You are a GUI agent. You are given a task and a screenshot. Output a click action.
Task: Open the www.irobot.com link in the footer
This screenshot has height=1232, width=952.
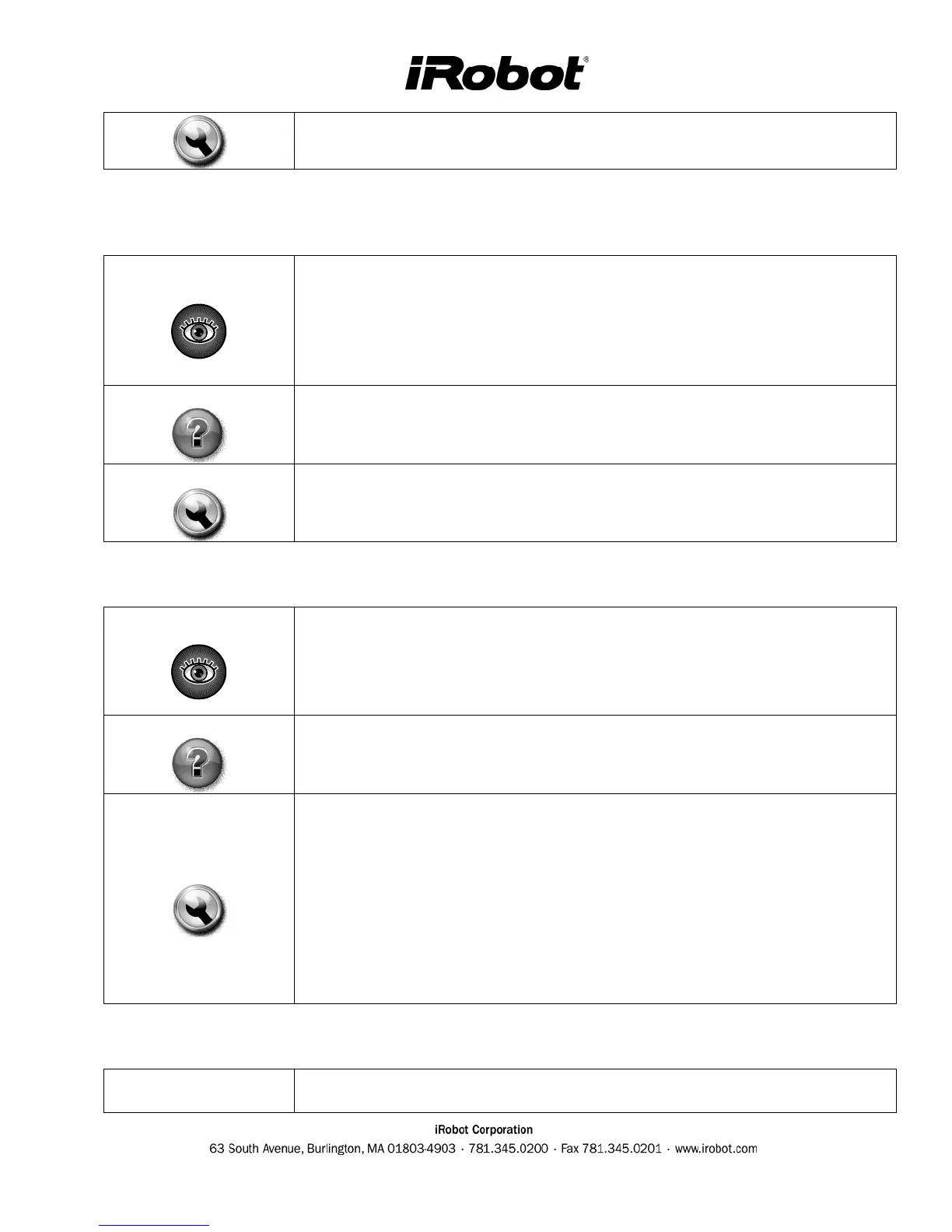pyautogui.click(x=716, y=1149)
